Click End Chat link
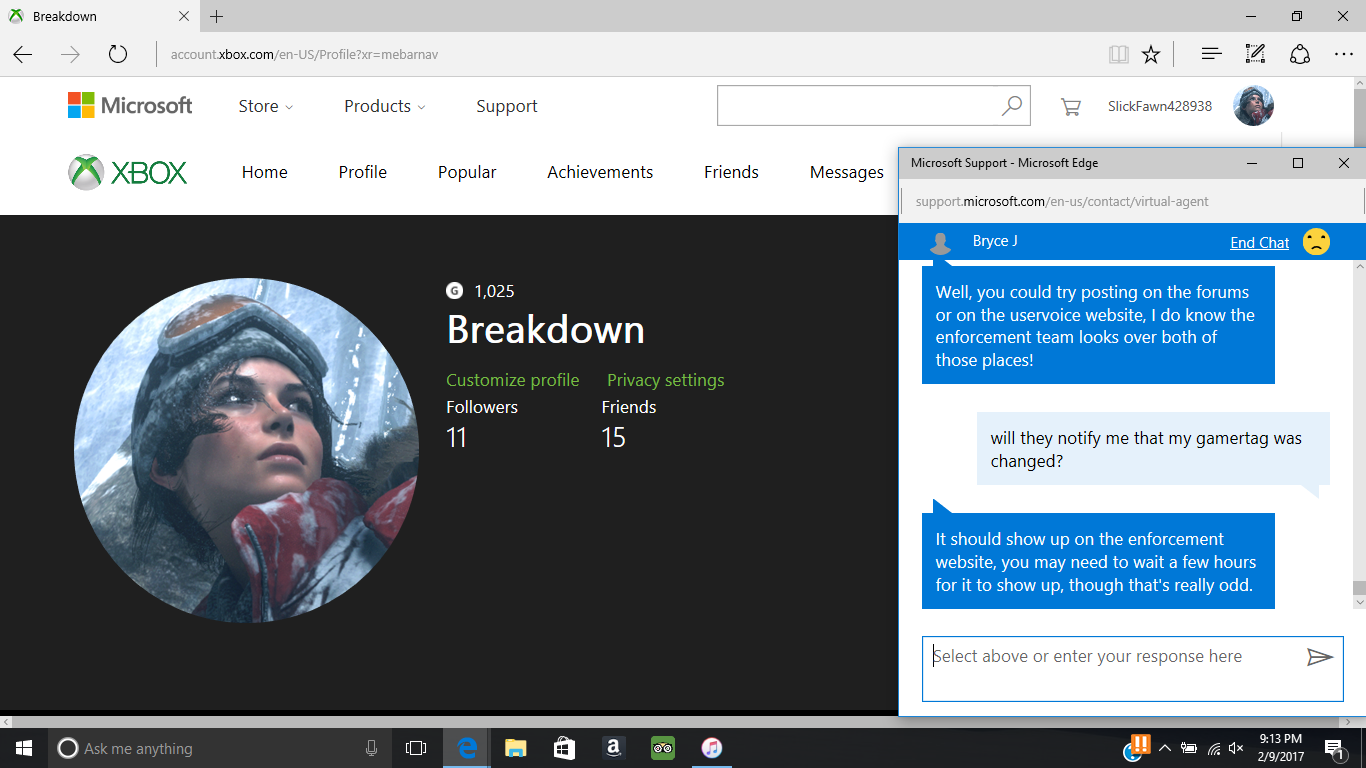Screen dimensions: 1366x768 click(x=1260, y=243)
